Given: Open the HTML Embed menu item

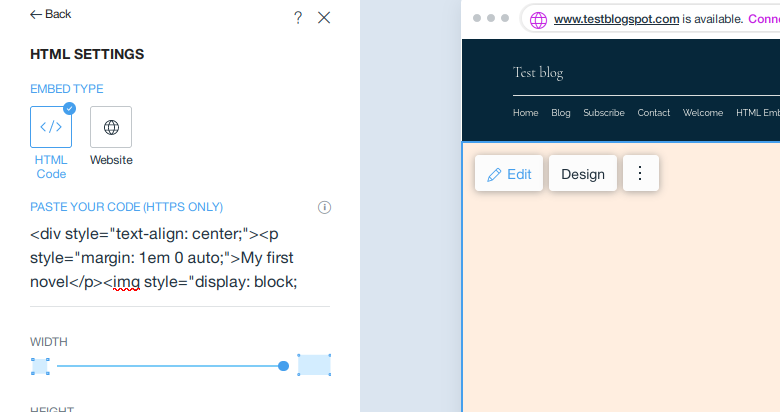Looking at the screenshot, I should (758, 113).
